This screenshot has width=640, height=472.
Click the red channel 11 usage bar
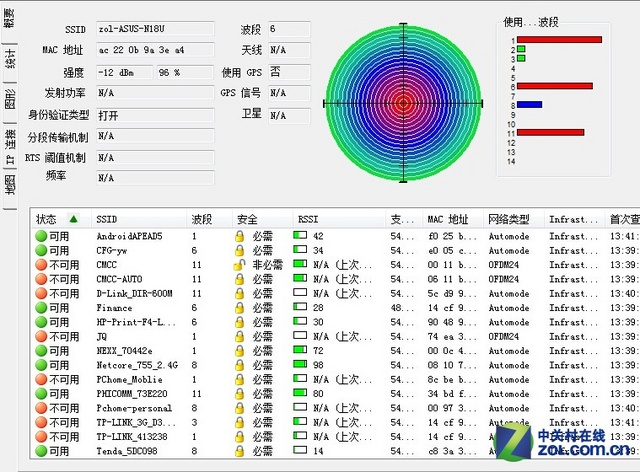click(x=551, y=132)
